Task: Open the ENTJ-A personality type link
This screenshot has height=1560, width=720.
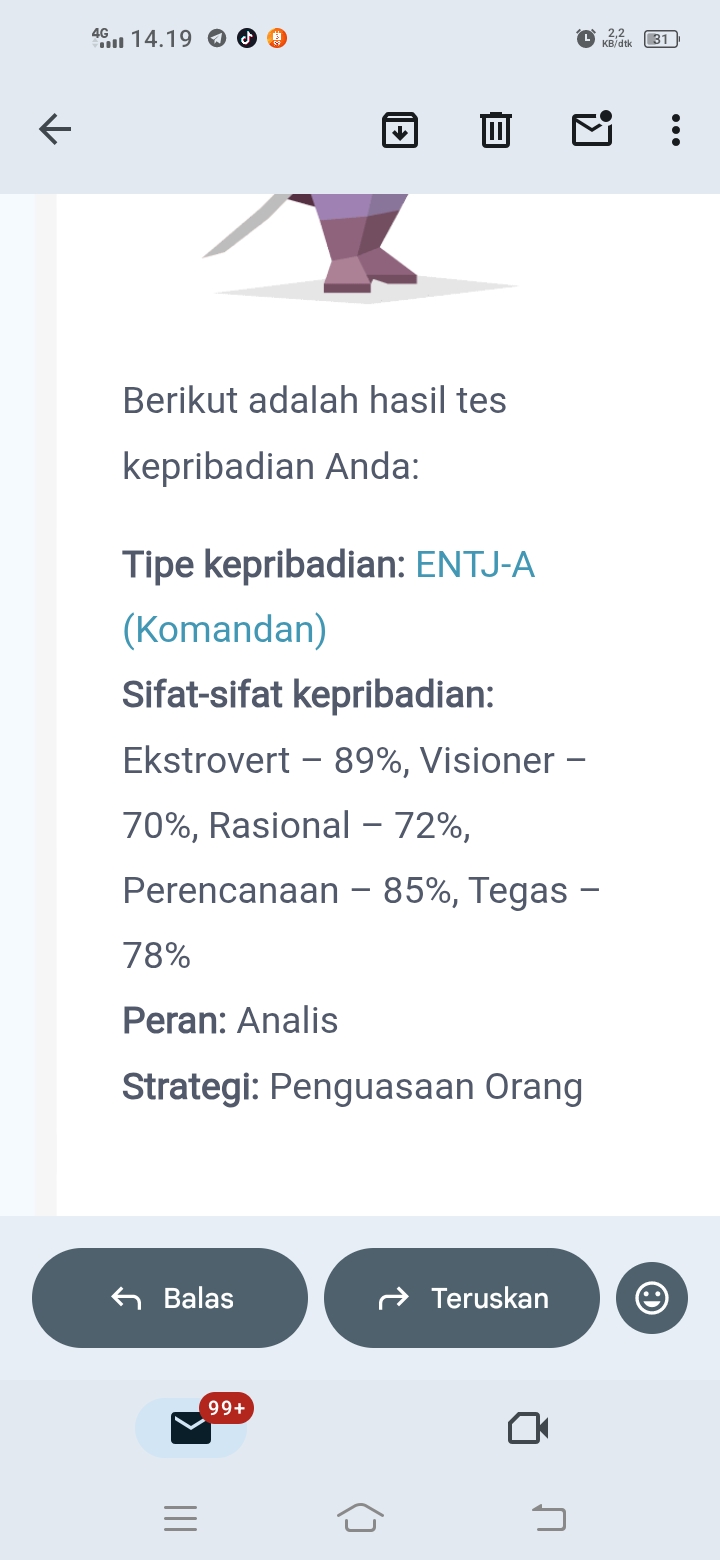Action: 475,566
